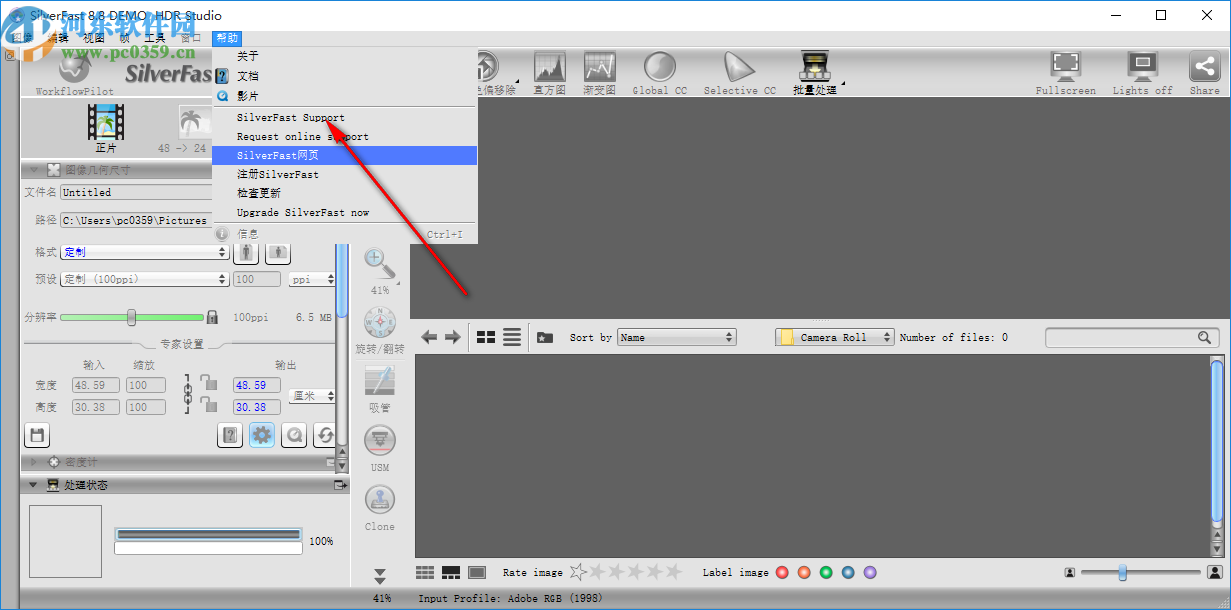Viewport: 1231px width, 610px height.
Task: Open the 直方图 histogram tool
Action: [549, 68]
